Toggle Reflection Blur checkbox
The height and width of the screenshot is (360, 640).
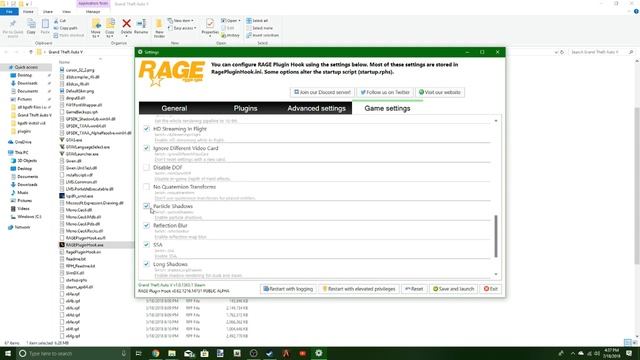[147, 225]
